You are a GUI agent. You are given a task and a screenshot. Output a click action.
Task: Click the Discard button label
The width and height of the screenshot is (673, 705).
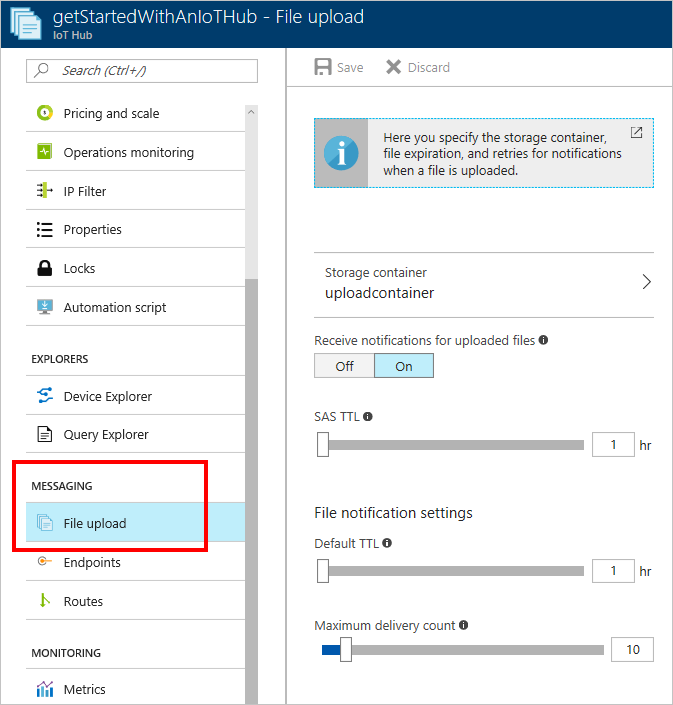click(428, 67)
